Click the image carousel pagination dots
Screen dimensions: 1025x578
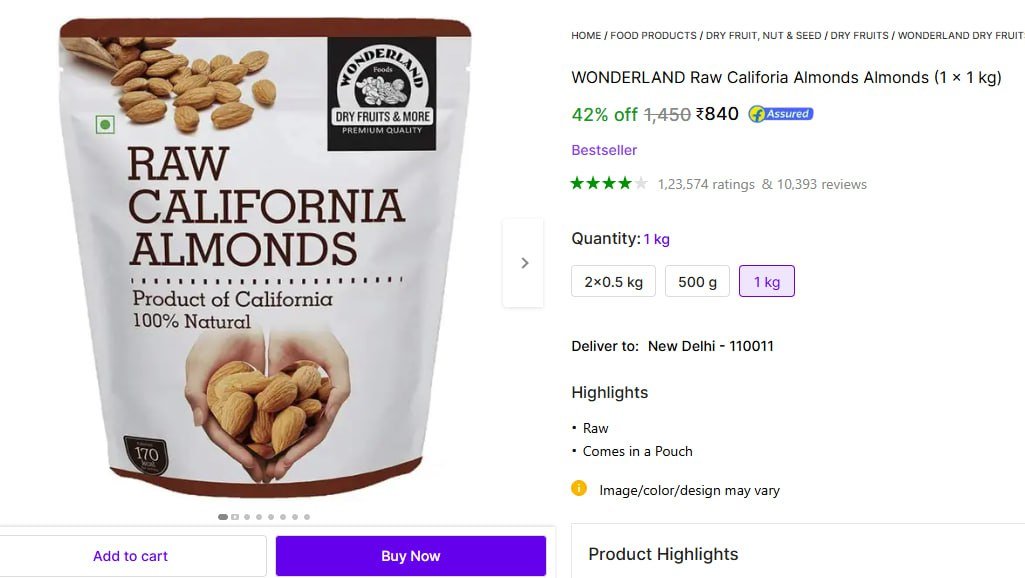tap(264, 517)
